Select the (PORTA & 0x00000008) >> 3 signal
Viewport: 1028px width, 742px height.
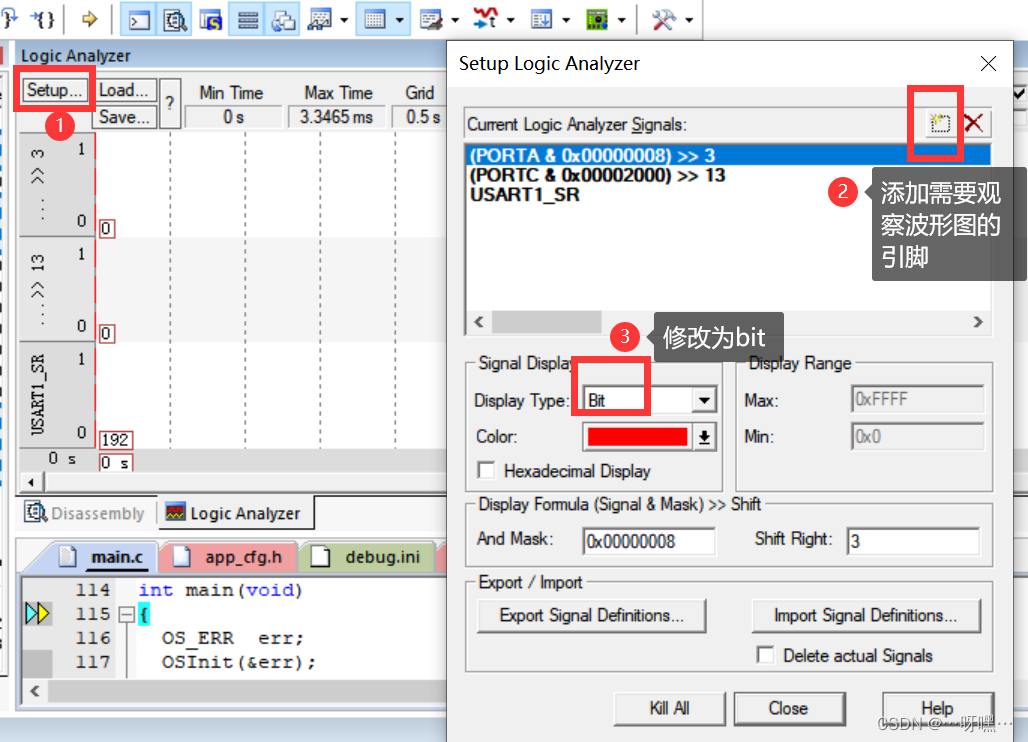pos(728,156)
